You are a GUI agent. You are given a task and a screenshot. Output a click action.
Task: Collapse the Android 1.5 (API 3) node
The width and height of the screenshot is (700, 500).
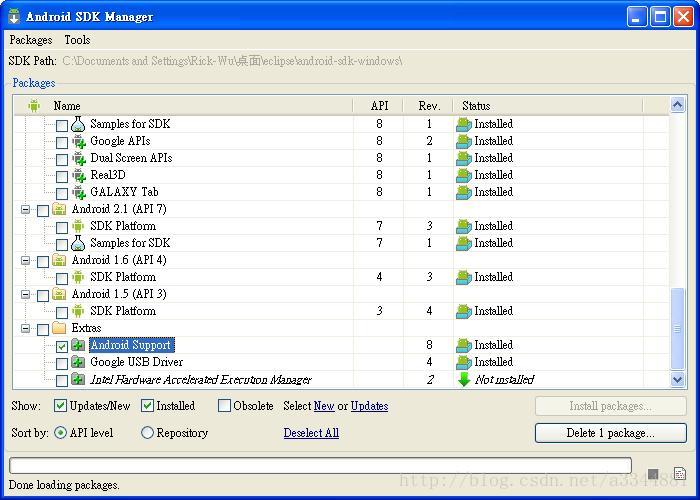click(x=25, y=294)
